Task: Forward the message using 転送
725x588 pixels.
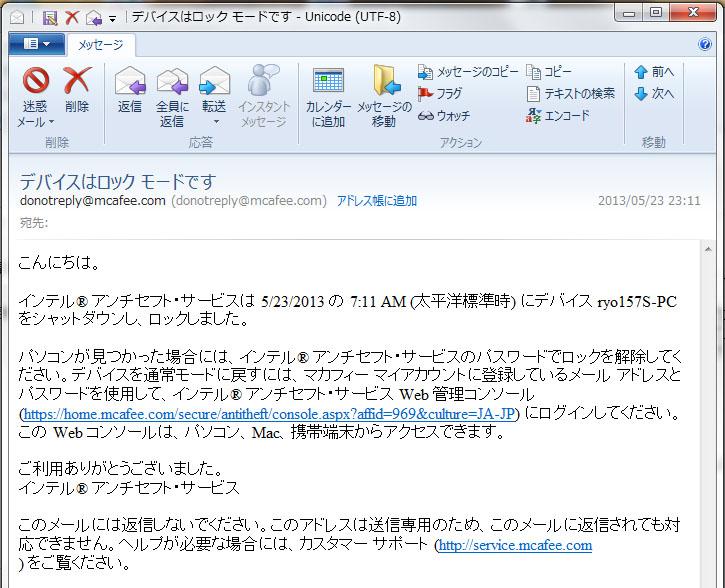Action: pyautogui.click(x=215, y=90)
